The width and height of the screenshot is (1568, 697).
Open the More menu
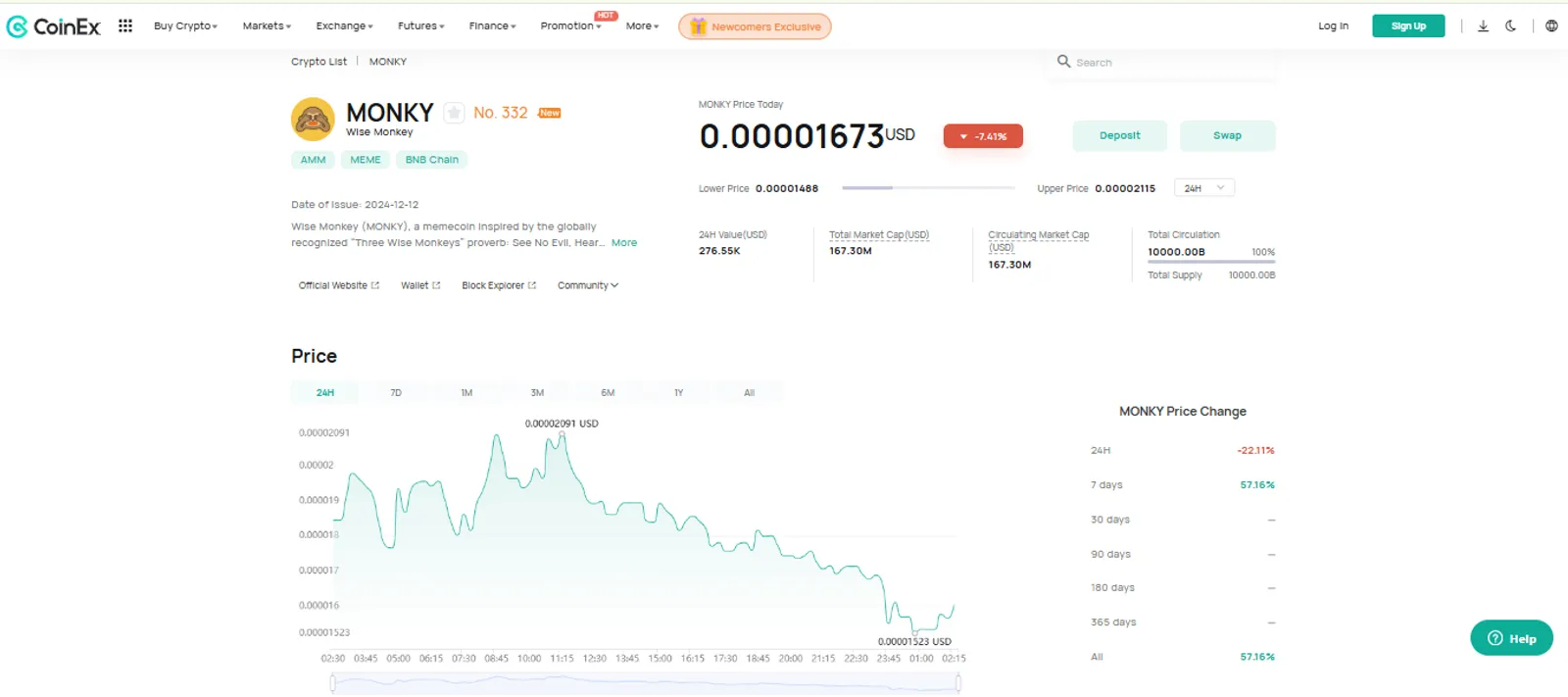[x=642, y=25]
